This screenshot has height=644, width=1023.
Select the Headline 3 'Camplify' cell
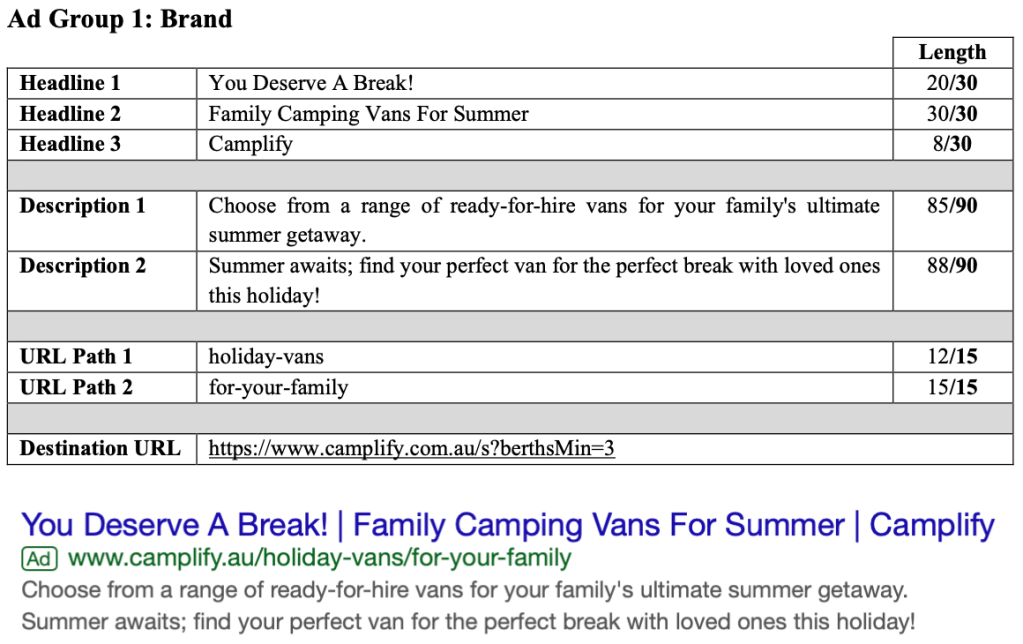pyautogui.click(x=251, y=144)
